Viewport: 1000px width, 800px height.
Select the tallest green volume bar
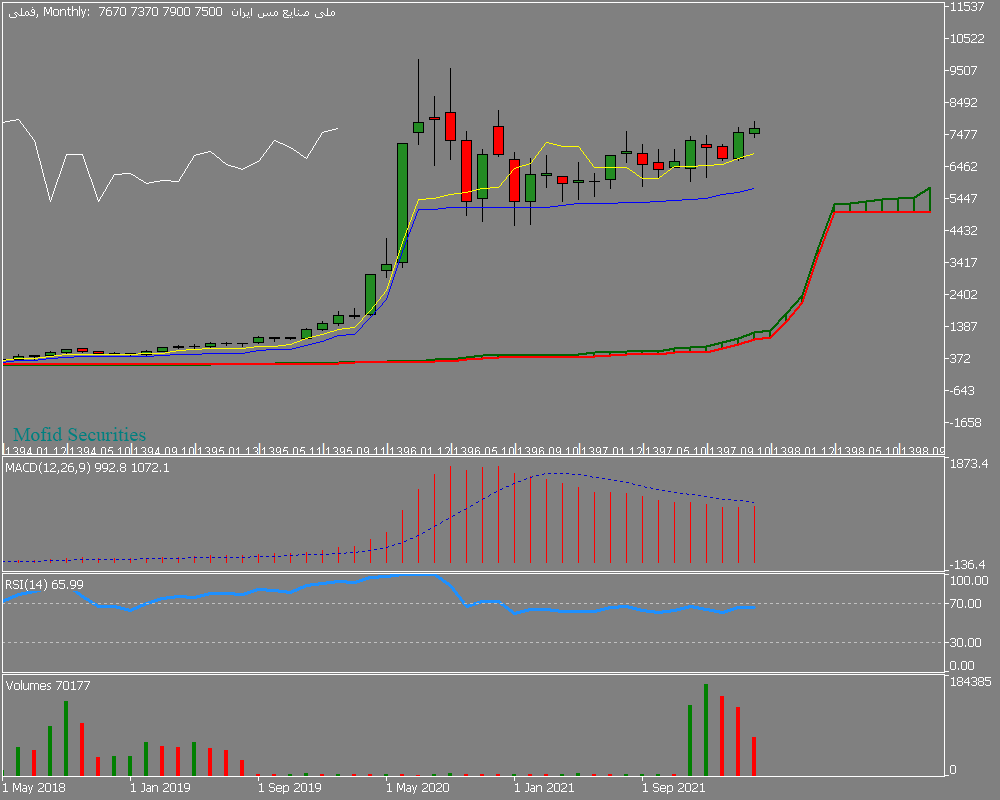pyautogui.click(x=706, y=730)
